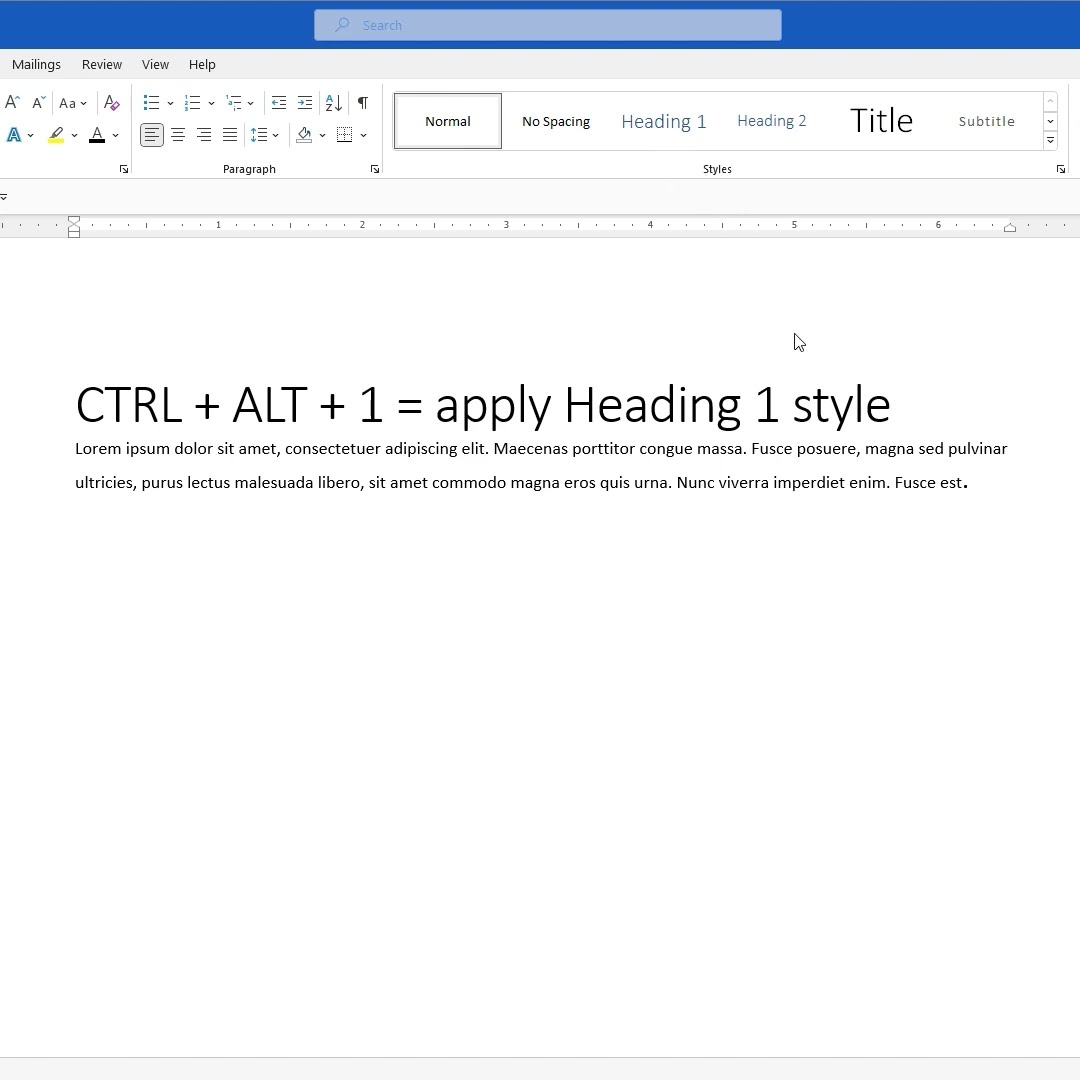Toggle Show/Hide paragraph marks
The image size is (1080, 1080).
[363, 103]
